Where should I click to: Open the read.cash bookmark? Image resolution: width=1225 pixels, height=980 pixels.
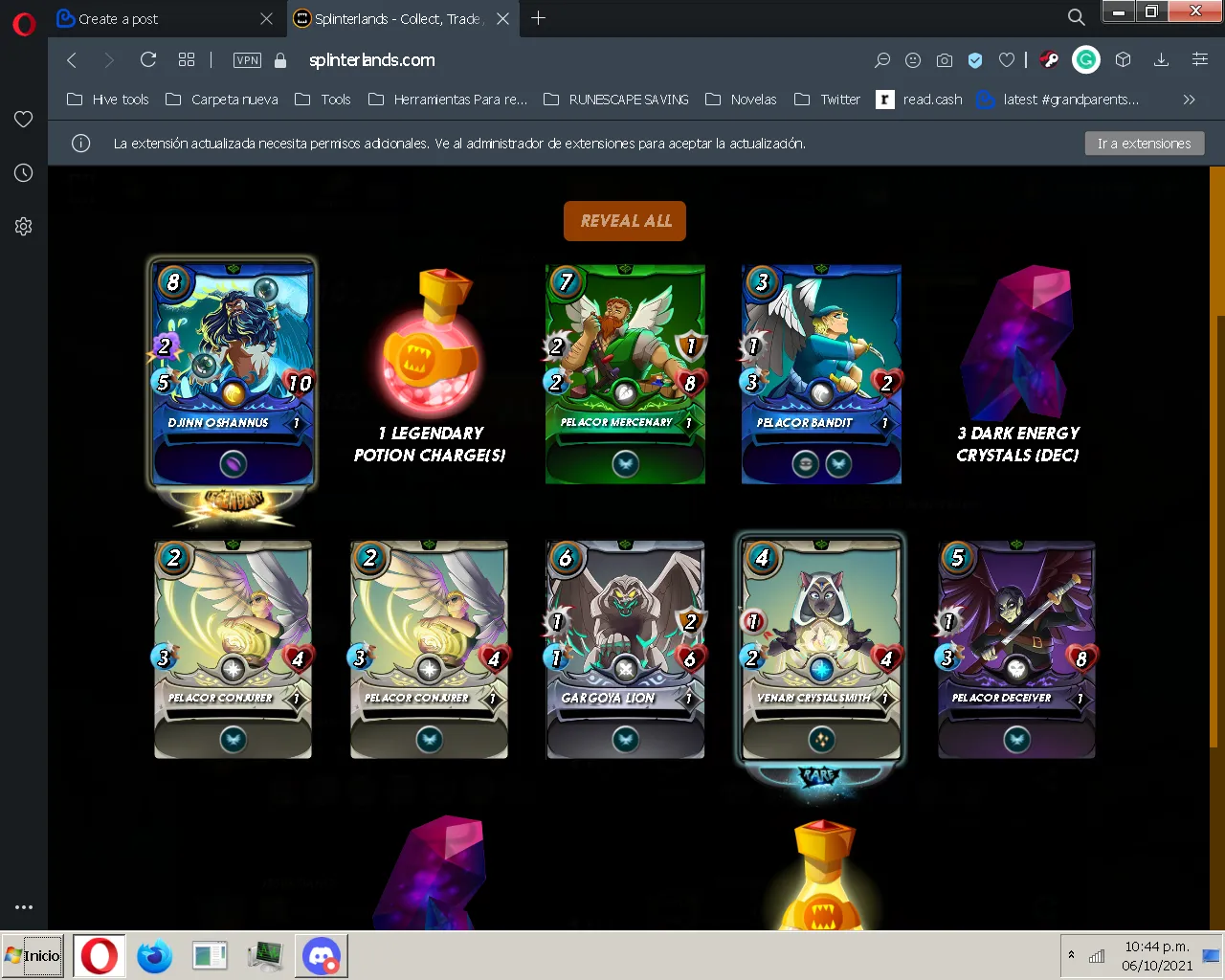[919, 100]
